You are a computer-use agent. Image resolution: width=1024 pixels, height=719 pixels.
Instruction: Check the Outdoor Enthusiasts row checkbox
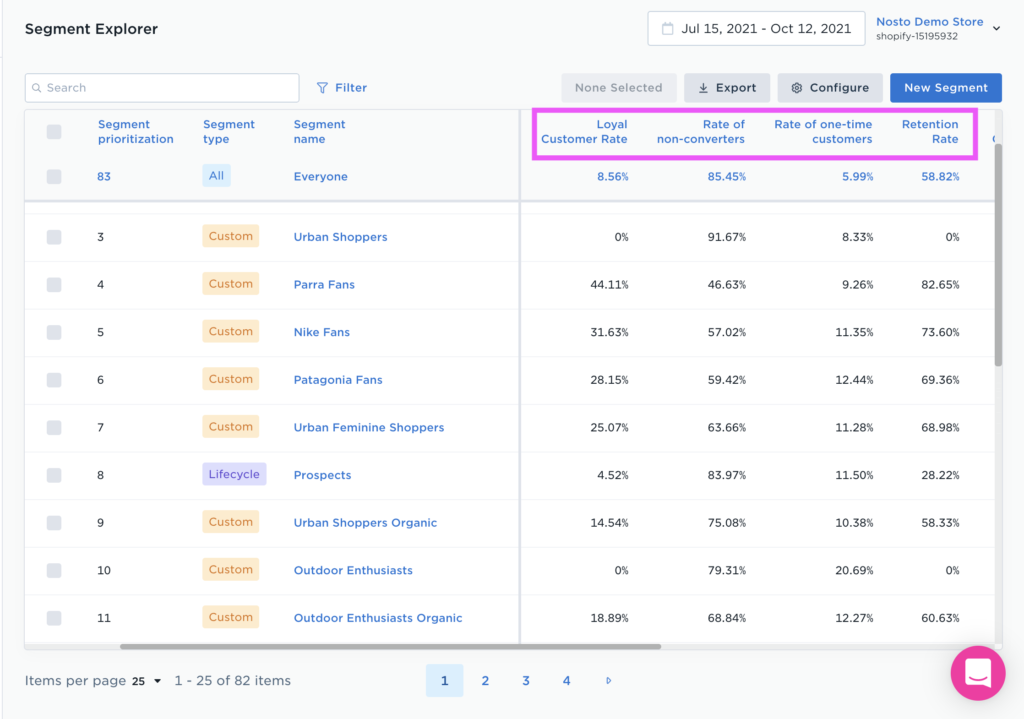54,571
